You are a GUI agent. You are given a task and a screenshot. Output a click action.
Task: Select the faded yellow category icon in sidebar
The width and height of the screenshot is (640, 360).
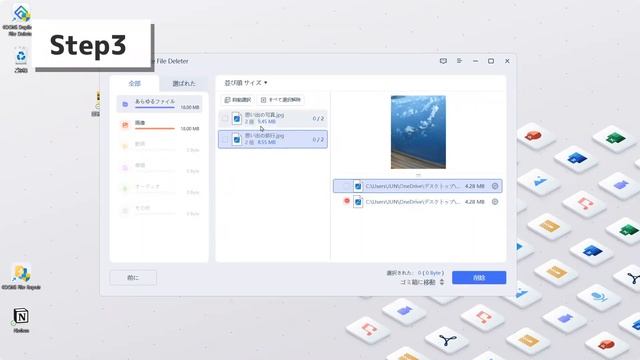pos(125,146)
